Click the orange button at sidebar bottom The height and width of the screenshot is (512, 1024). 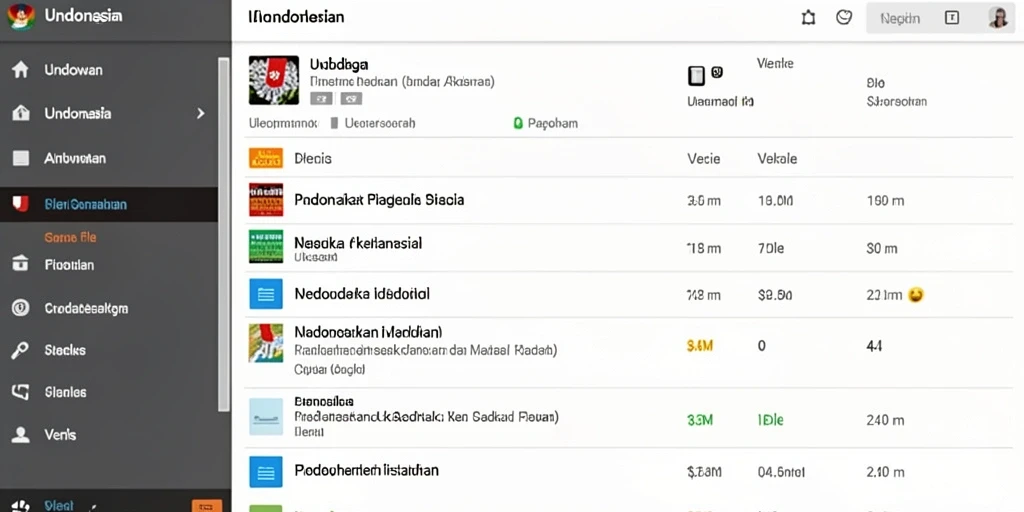pos(206,505)
